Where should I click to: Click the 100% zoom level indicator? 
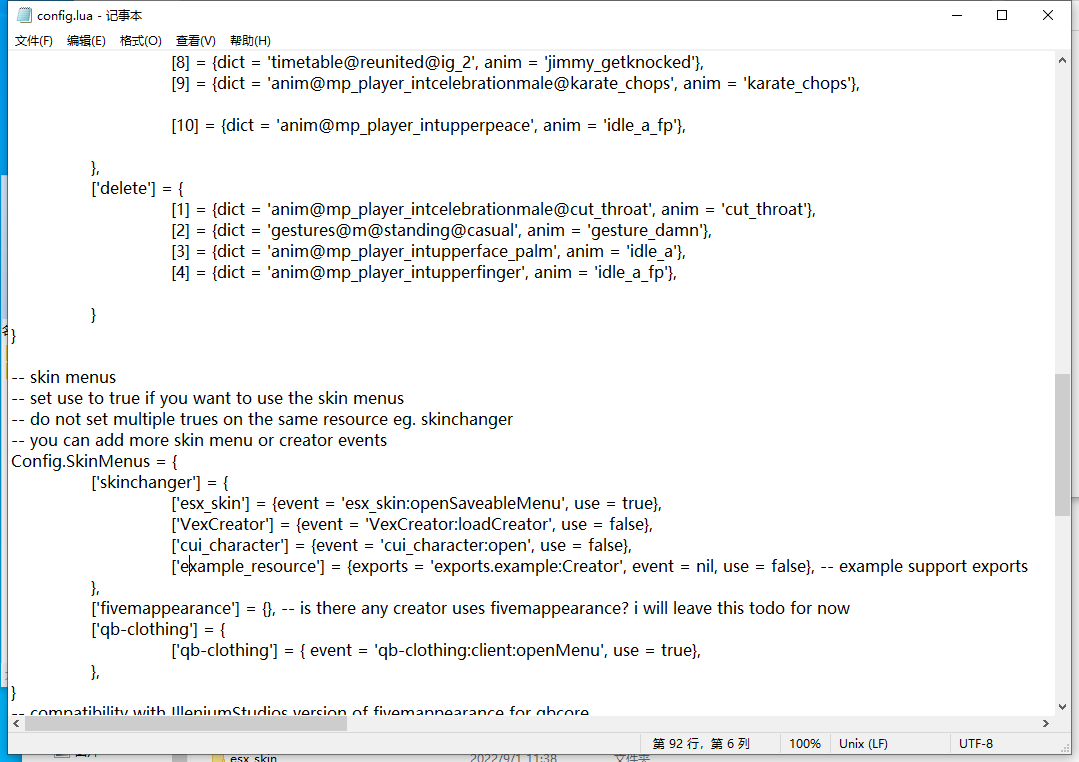pyautogui.click(x=805, y=743)
